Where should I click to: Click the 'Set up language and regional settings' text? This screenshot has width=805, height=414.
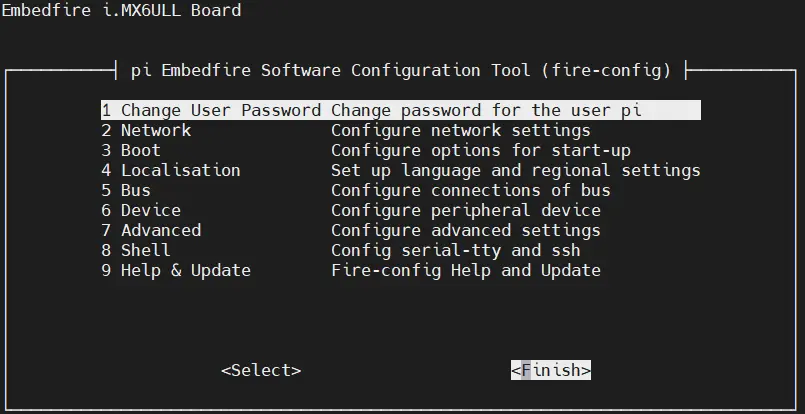(515, 171)
